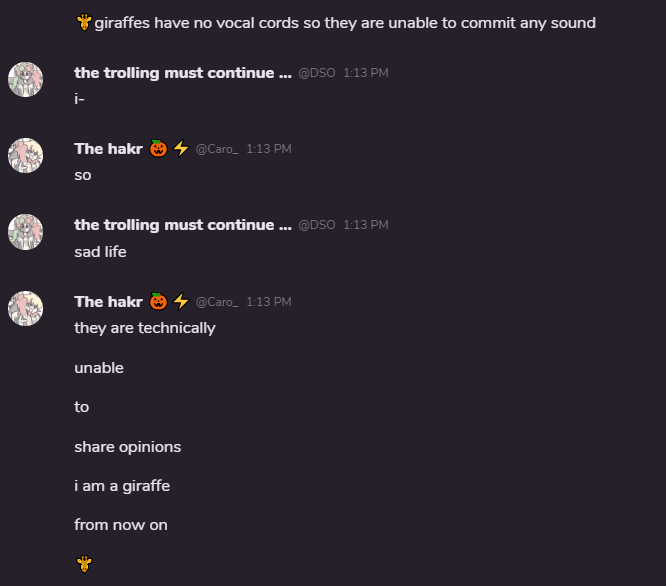Open The hakr's avatar beside the "so" message
The image size is (666, 586).
(26, 156)
